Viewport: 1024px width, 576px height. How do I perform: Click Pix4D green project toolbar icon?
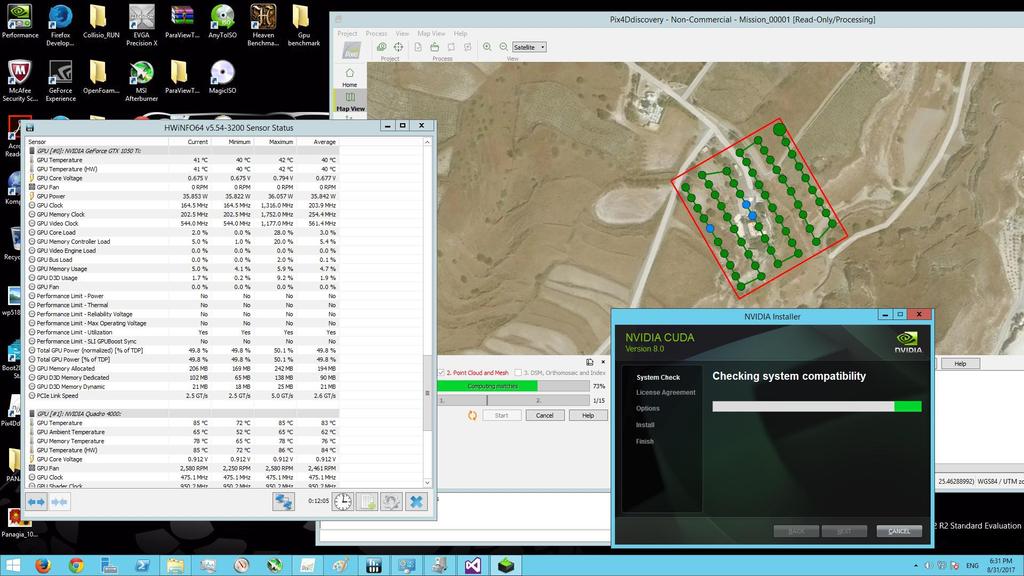(x=381, y=47)
